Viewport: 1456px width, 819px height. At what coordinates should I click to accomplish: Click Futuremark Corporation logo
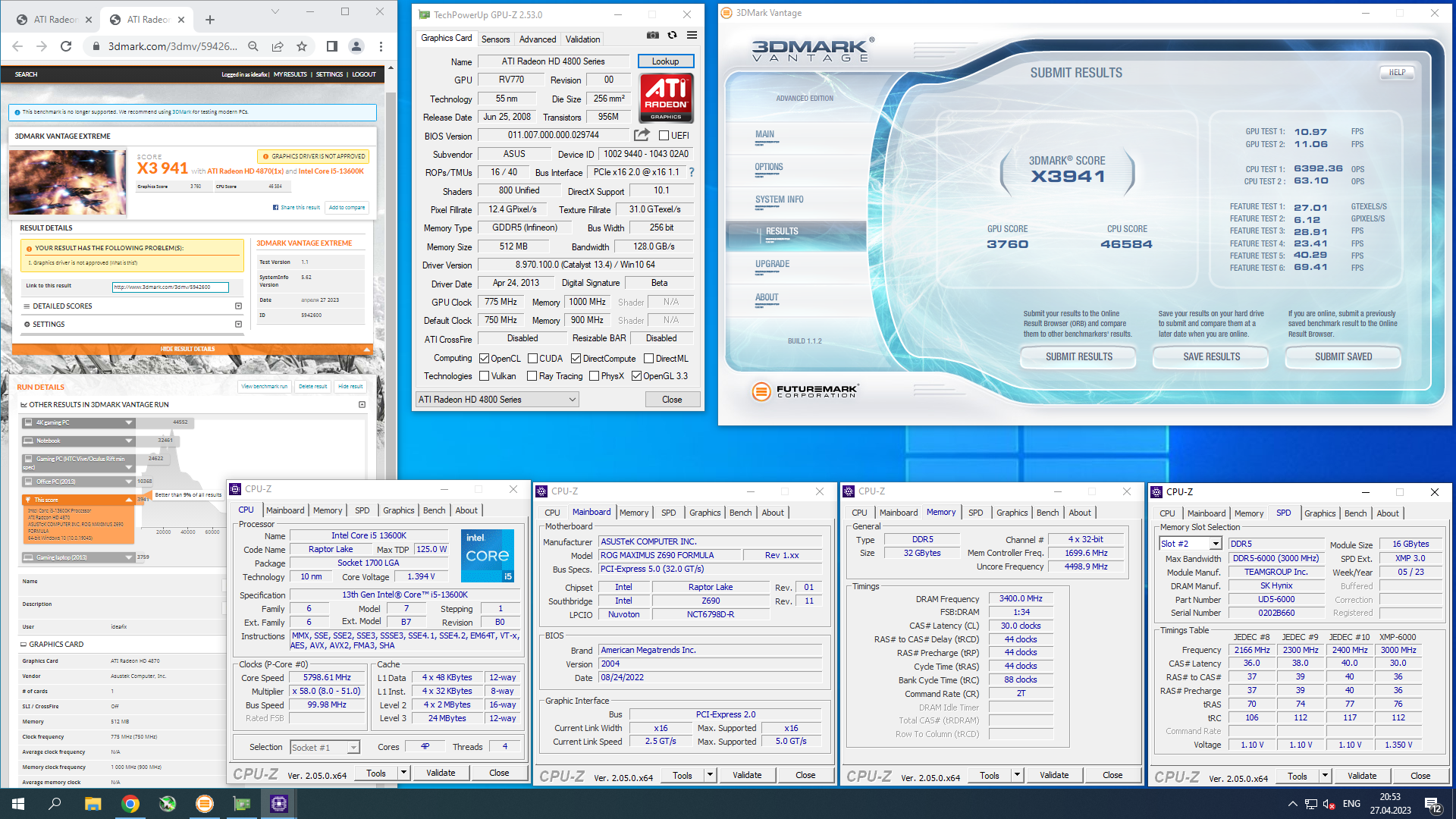804,391
